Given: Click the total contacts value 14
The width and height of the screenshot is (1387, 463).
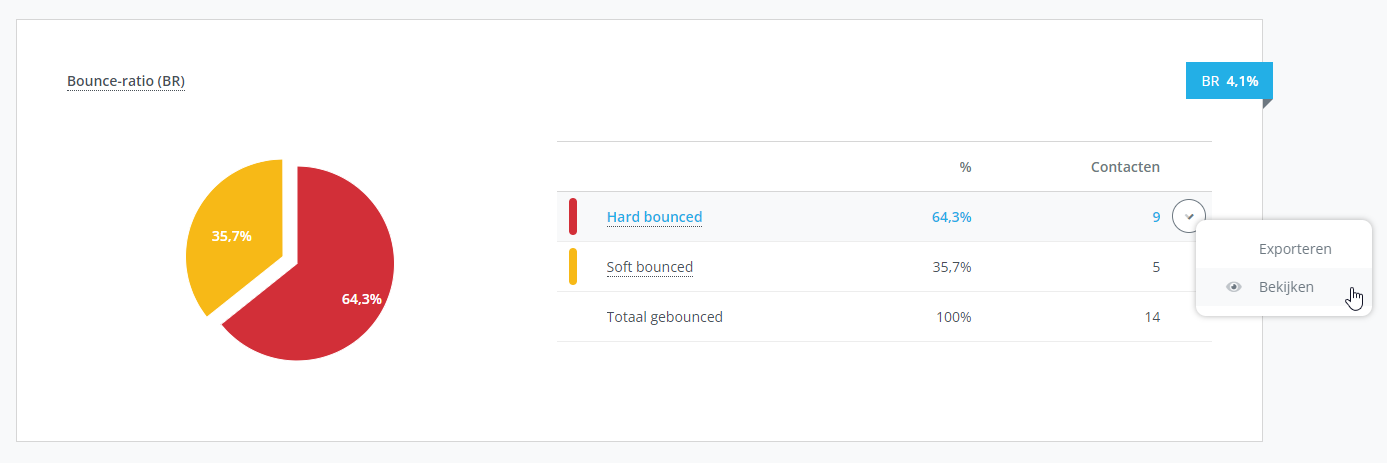Looking at the screenshot, I should [1152, 317].
